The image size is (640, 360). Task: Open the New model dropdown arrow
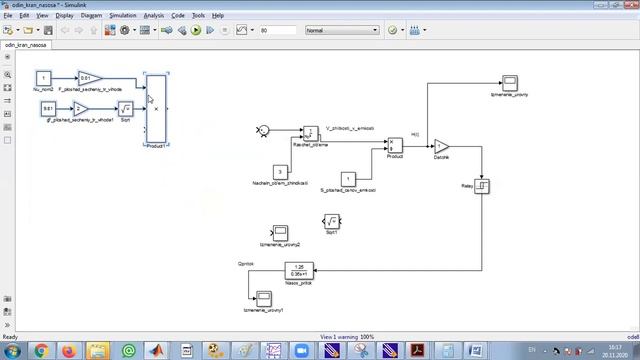(18, 30)
